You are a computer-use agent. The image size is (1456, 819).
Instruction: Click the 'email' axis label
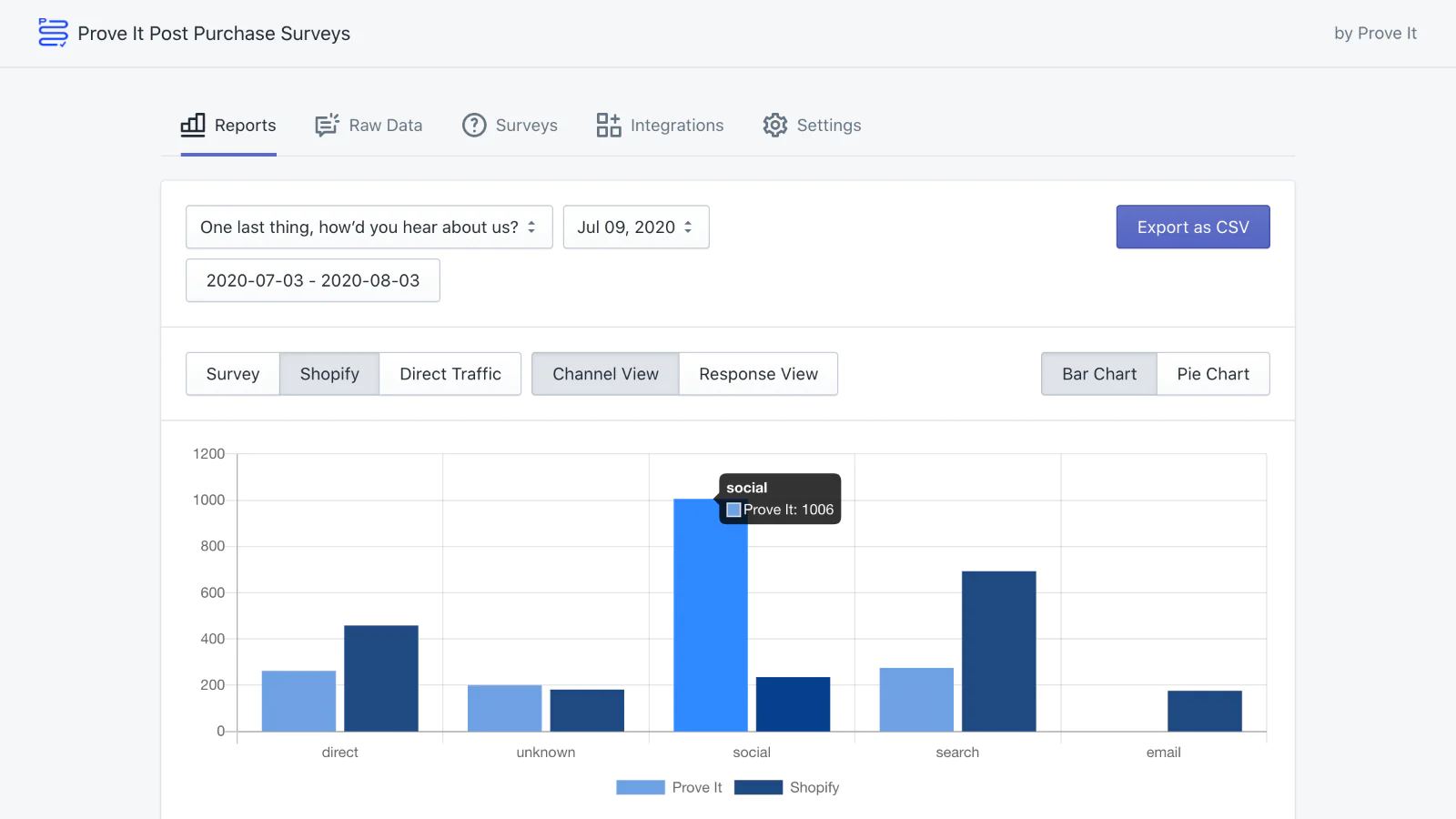[x=1164, y=753]
